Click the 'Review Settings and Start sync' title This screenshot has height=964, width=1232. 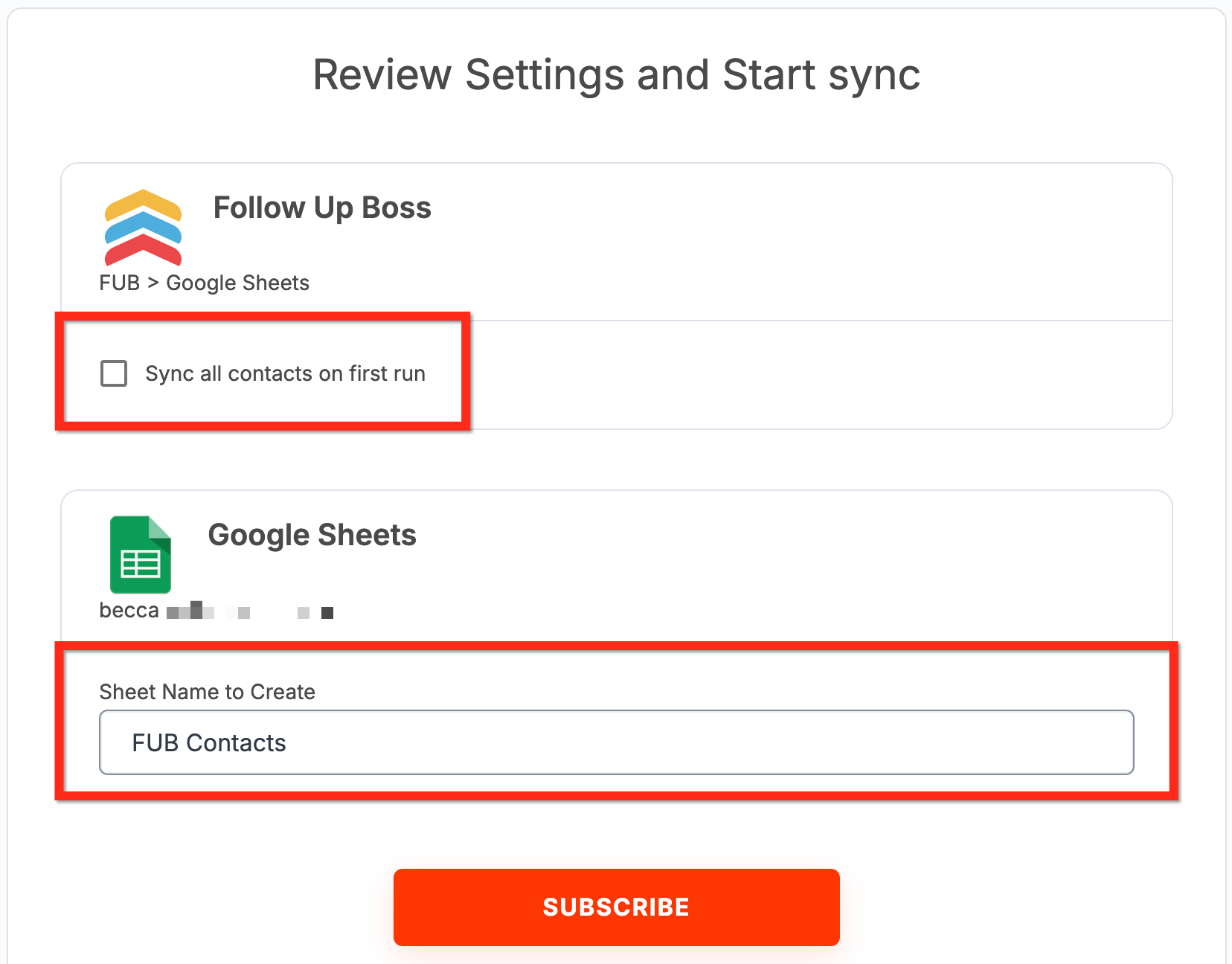coord(616,75)
